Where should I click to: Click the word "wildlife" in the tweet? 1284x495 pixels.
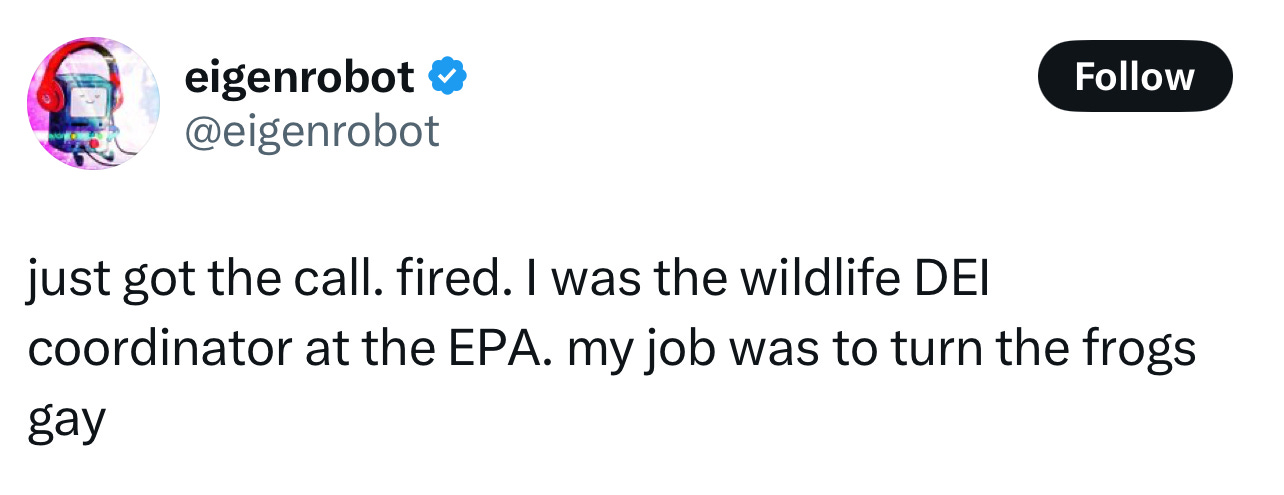click(792, 281)
